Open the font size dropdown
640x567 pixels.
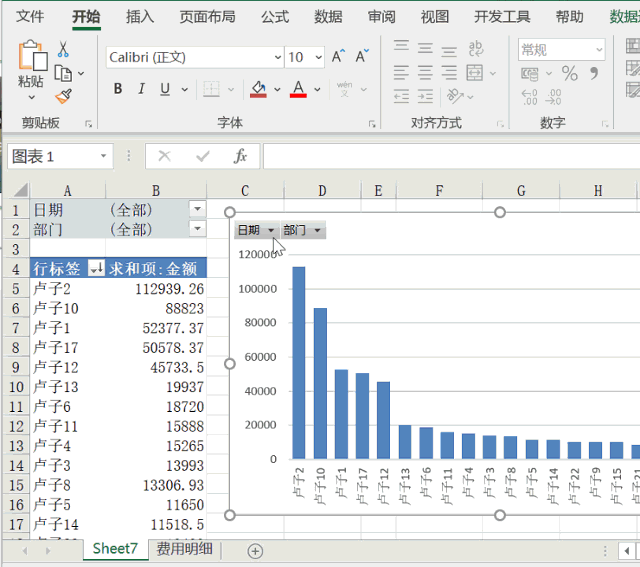click(x=318, y=57)
